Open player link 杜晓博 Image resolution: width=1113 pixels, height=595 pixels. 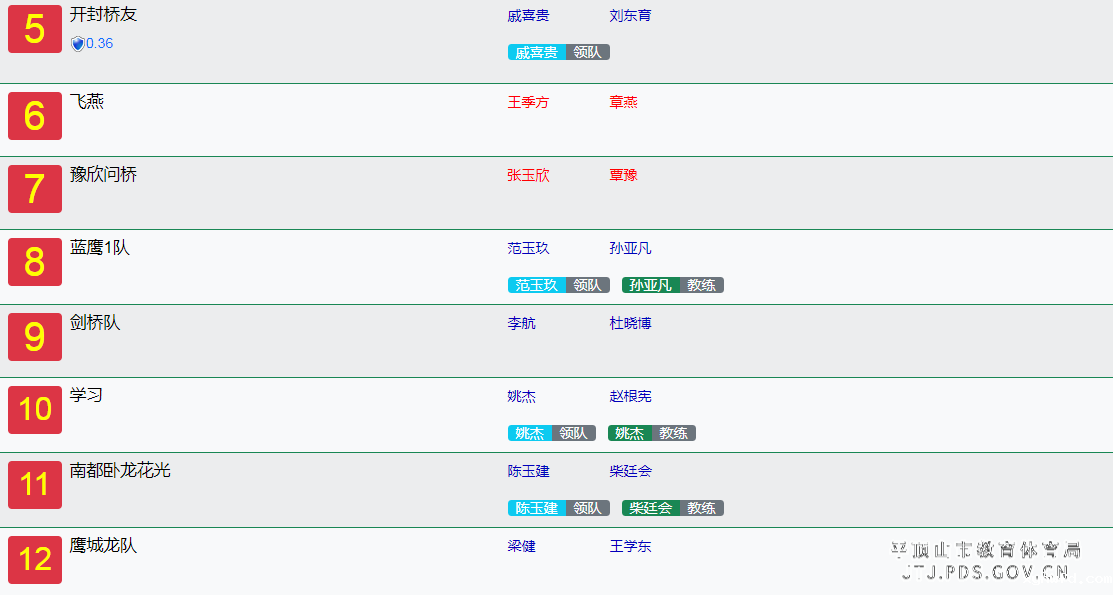click(630, 323)
